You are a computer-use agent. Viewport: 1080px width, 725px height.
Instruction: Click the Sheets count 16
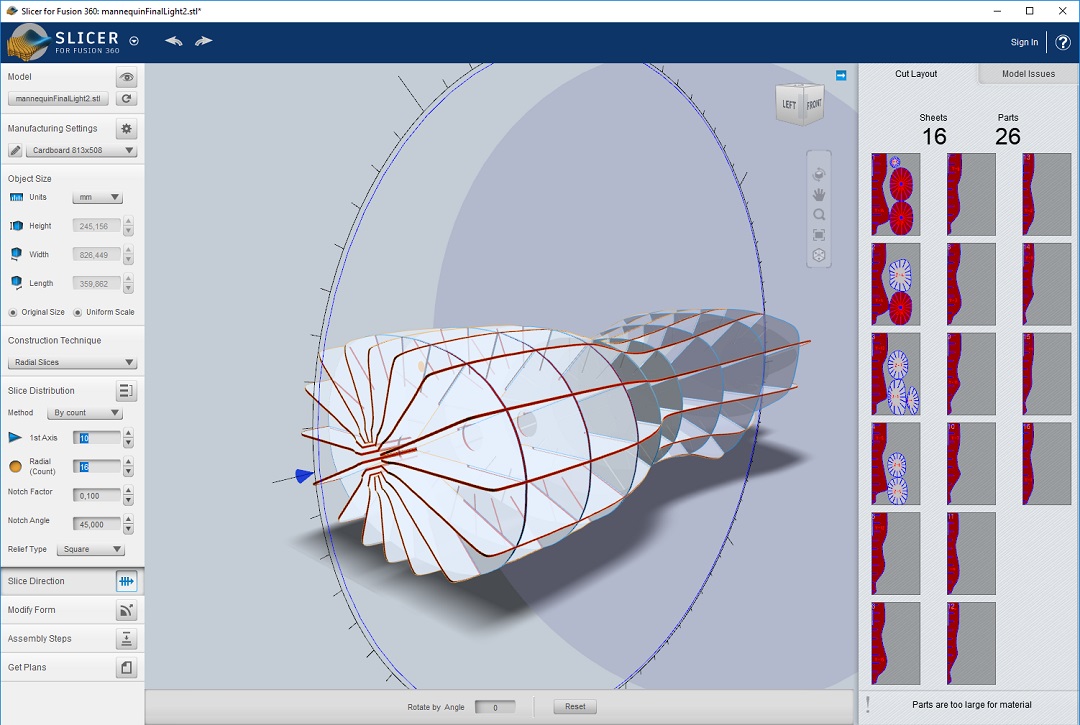tap(934, 136)
